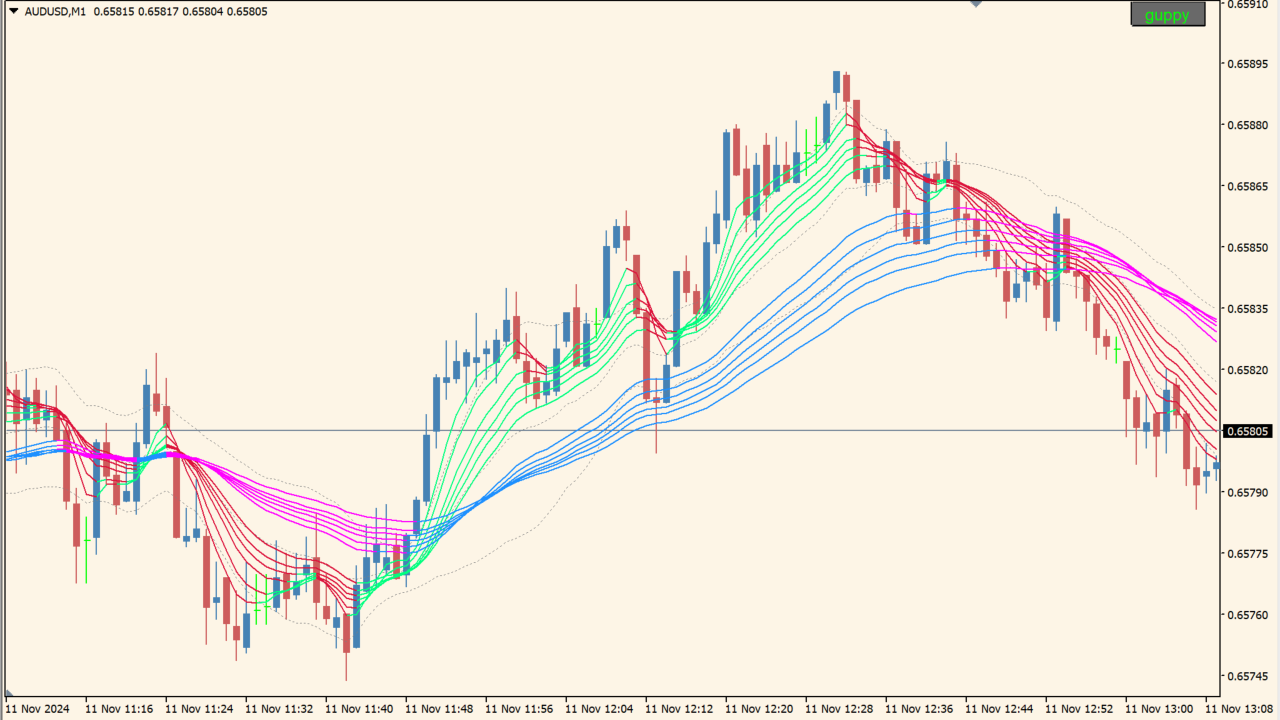Click the 0.65850 price scale value
Viewport: 1280px width, 720px height.
pyautogui.click(x=1247, y=247)
